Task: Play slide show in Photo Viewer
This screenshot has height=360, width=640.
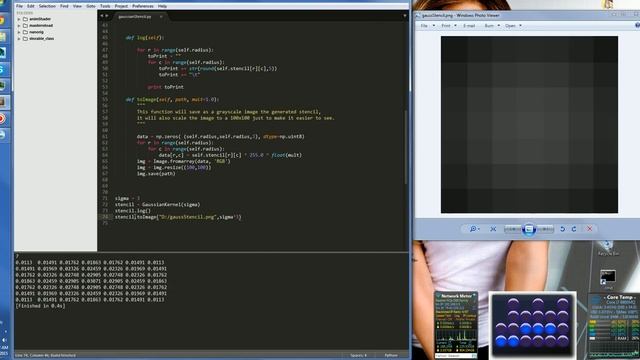Action: point(529,229)
